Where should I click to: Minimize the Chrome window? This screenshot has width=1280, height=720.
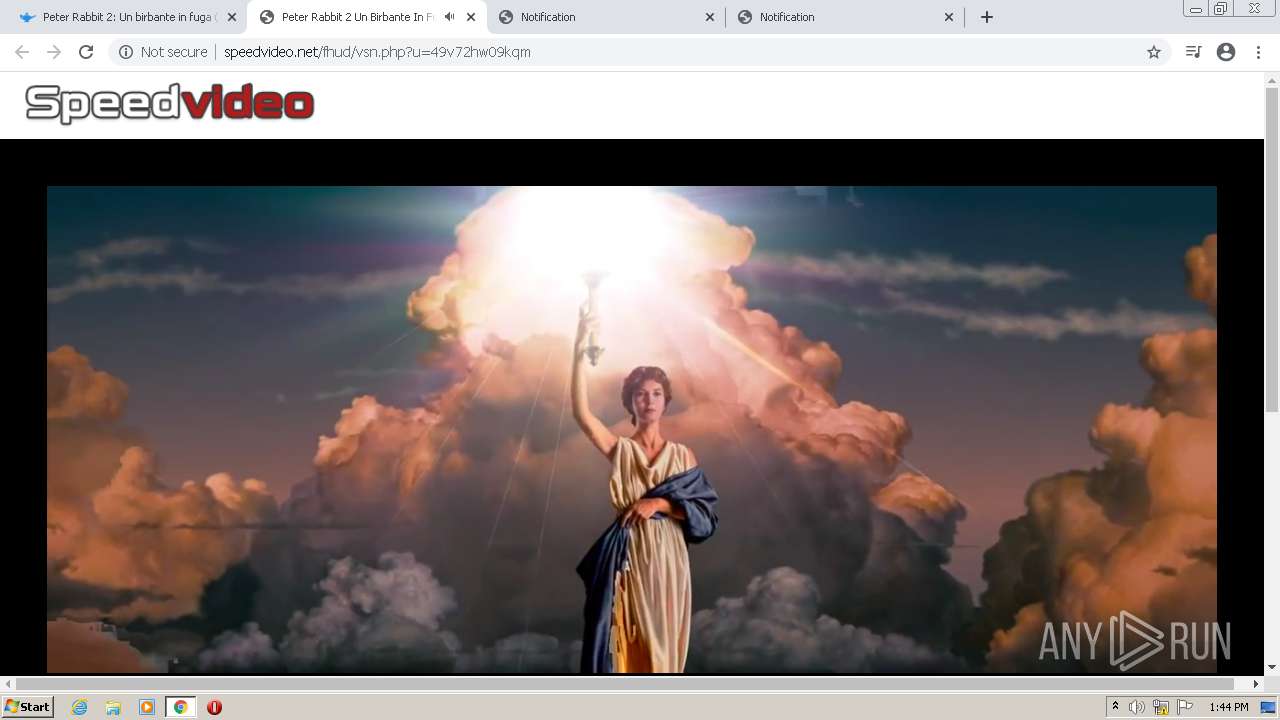(1196, 8)
